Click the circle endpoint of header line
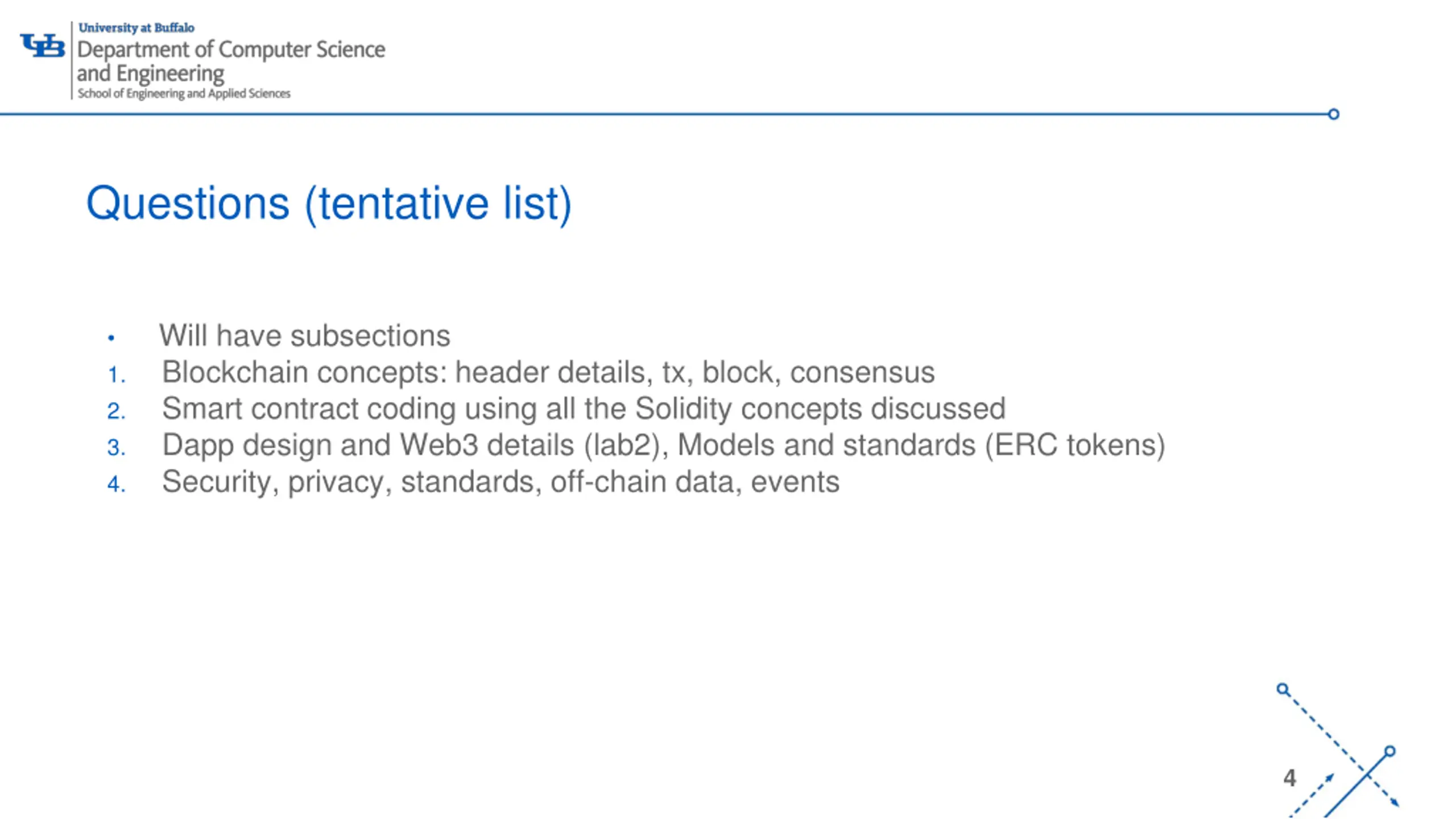 (1333, 114)
